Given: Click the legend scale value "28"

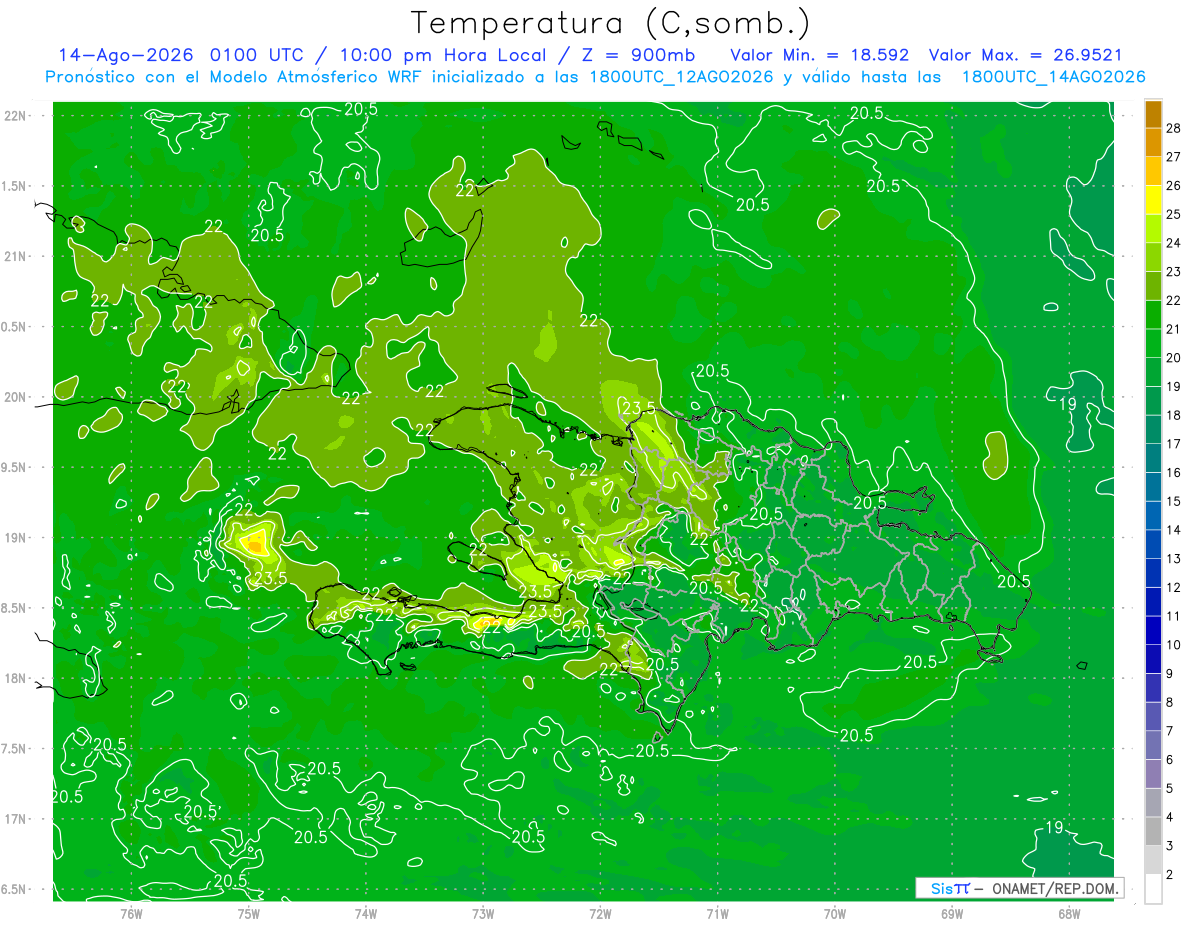Looking at the screenshot, I should point(1173,127).
